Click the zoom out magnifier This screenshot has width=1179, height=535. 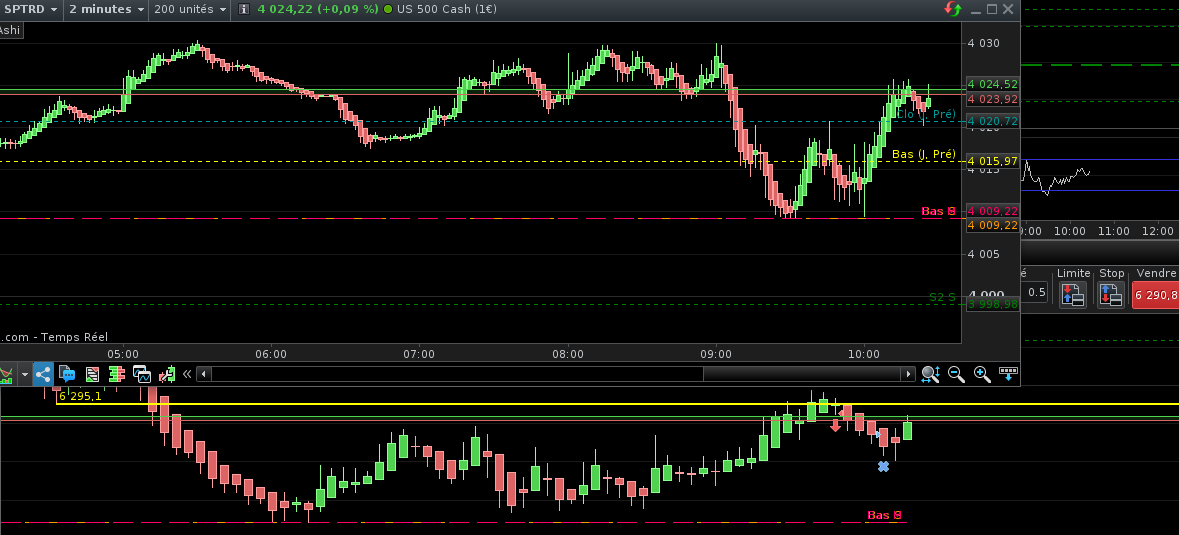coord(956,373)
